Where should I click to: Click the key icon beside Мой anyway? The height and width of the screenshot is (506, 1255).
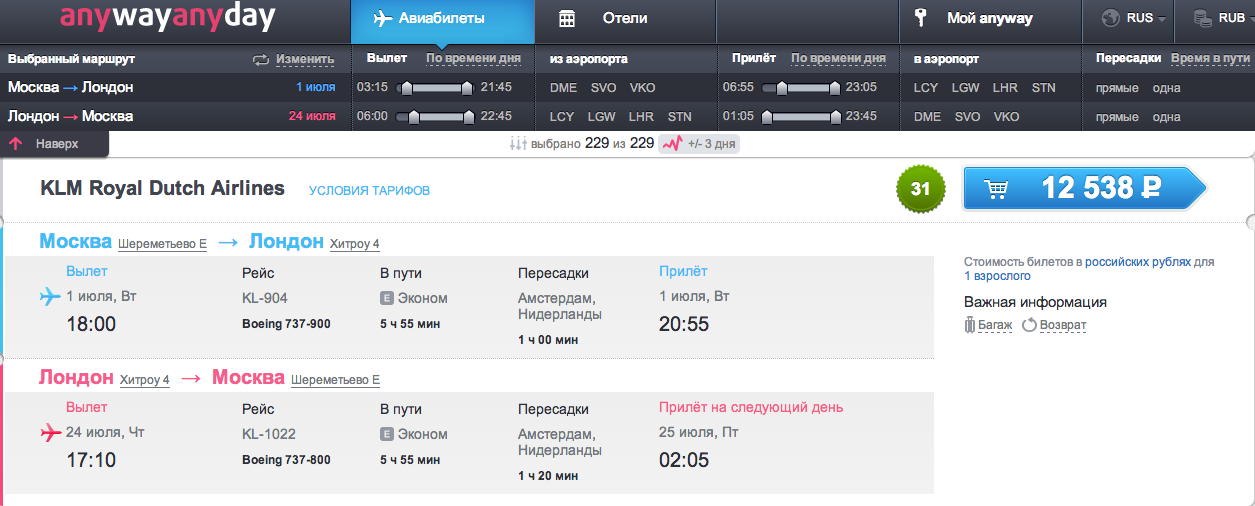921,19
